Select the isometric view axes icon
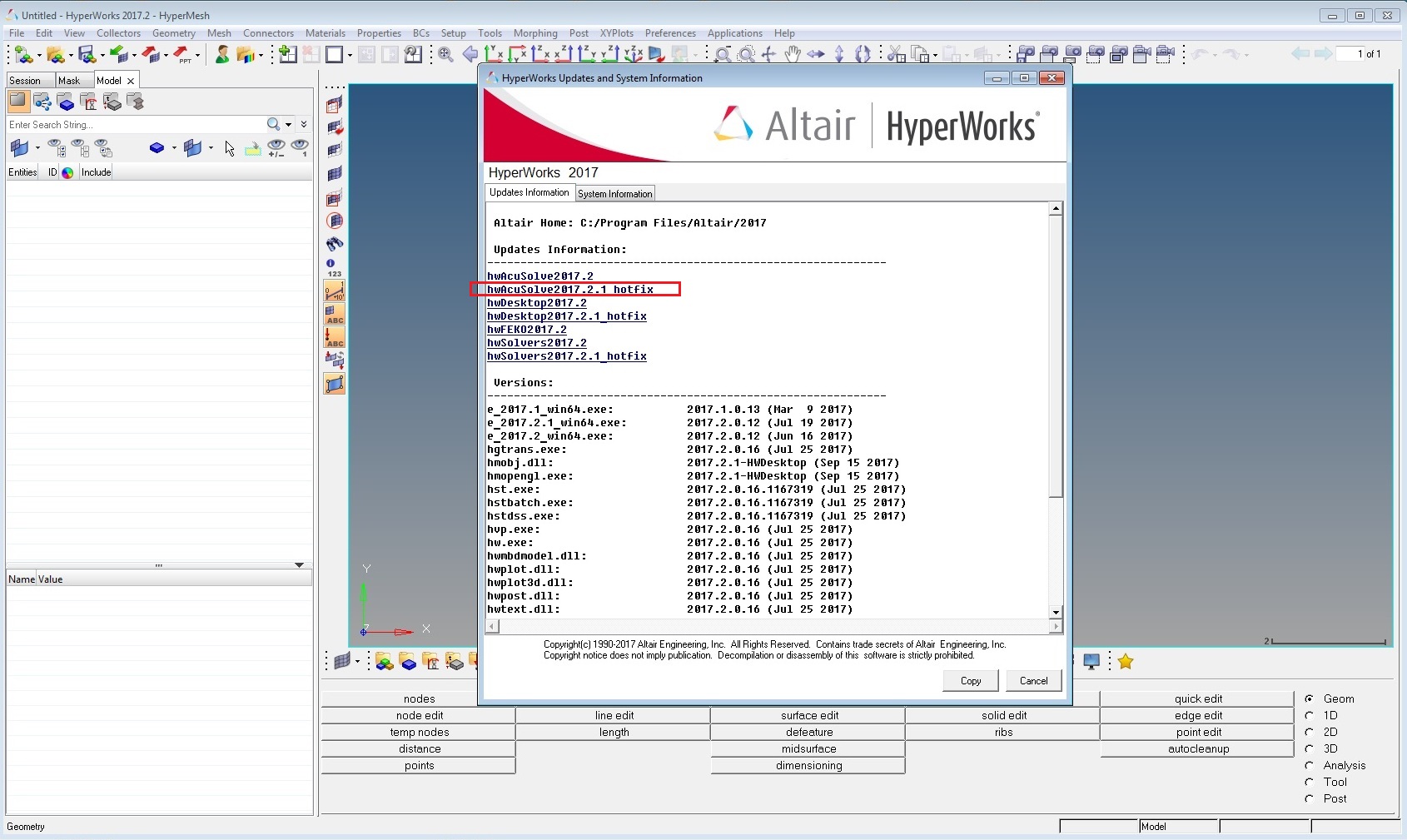Image resolution: width=1407 pixels, height=840 pixels. [x=634, y=55]
